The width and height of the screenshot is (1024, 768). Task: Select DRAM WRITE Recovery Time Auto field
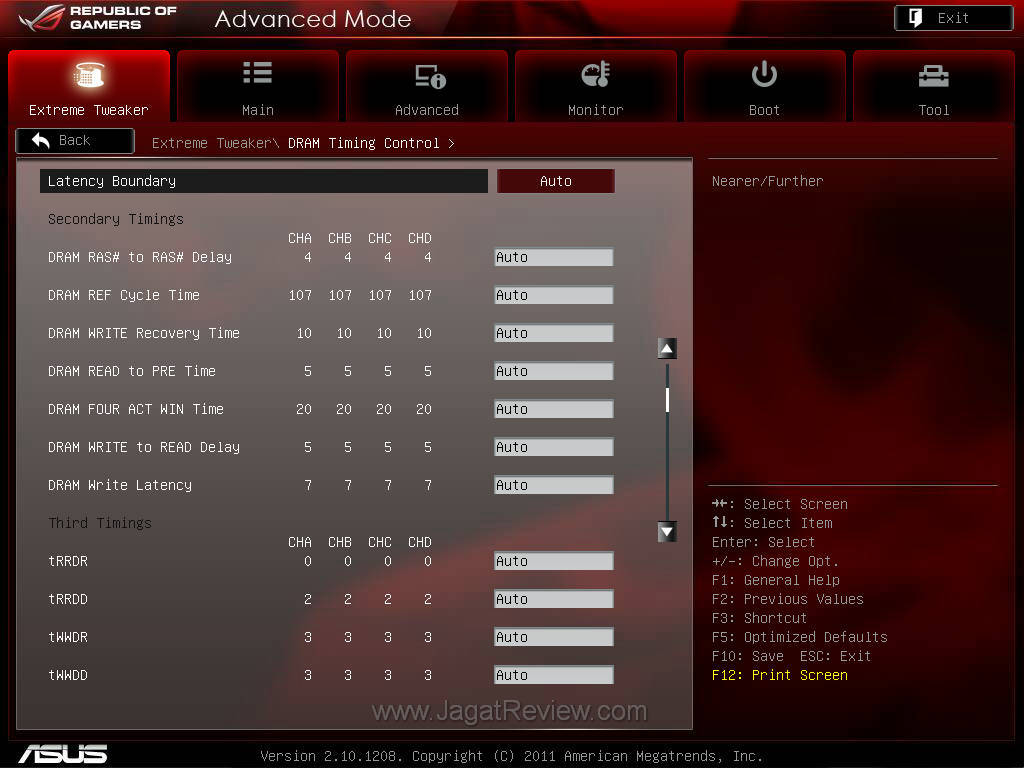point(554,333)
